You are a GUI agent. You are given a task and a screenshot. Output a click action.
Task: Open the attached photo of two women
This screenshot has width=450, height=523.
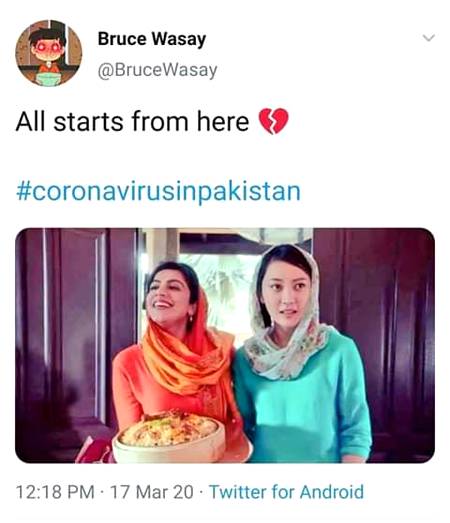pos(225,345)
